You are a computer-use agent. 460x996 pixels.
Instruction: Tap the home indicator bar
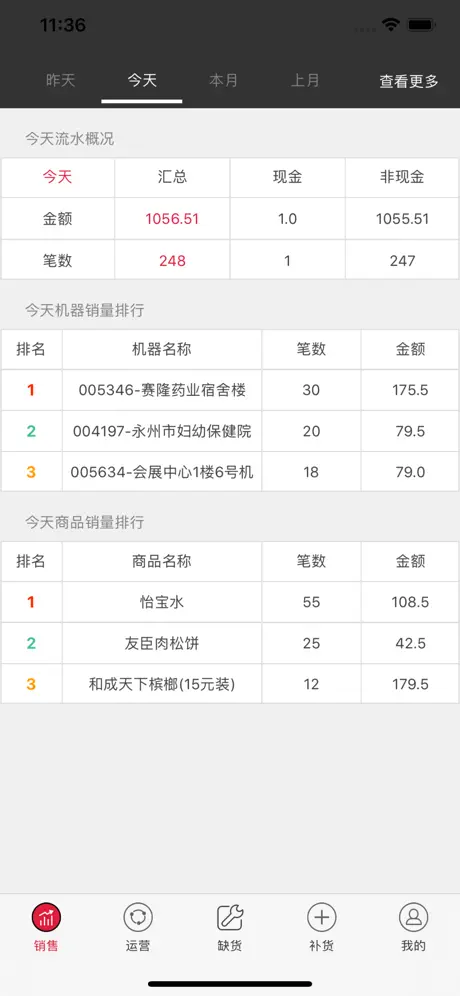click(230, 984)
